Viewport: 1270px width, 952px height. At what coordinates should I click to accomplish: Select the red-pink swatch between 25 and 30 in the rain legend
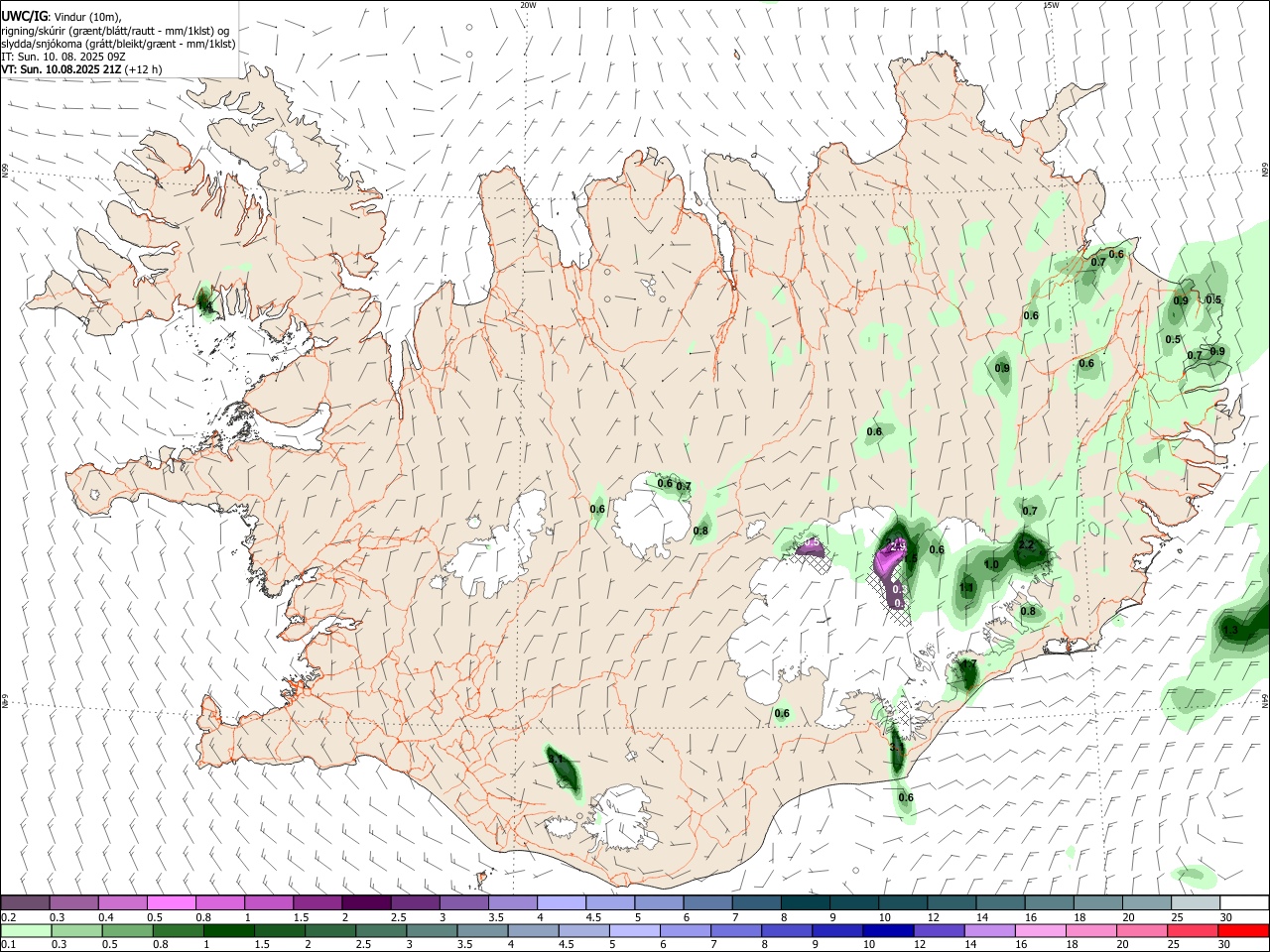(1193, 930)
